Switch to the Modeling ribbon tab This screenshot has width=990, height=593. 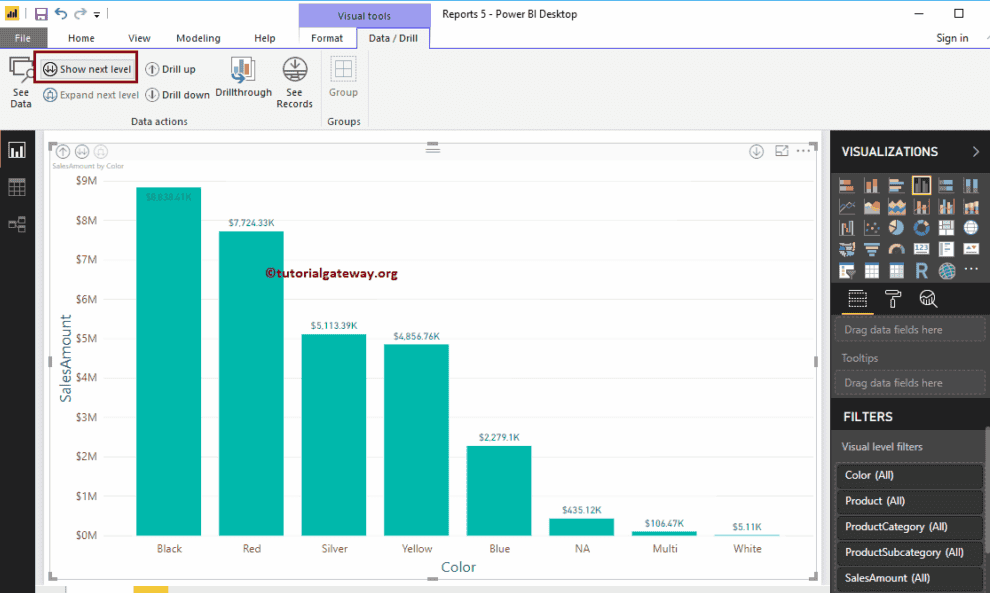pos(198,38)
